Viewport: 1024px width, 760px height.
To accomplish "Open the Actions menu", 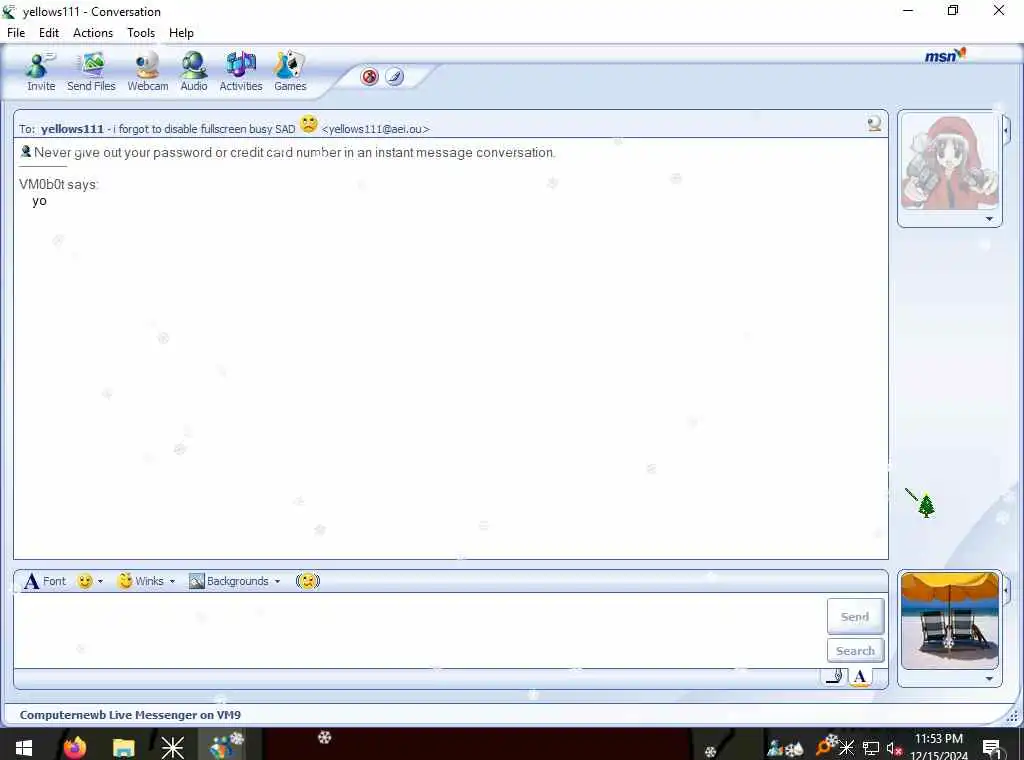I will [93, 33].
